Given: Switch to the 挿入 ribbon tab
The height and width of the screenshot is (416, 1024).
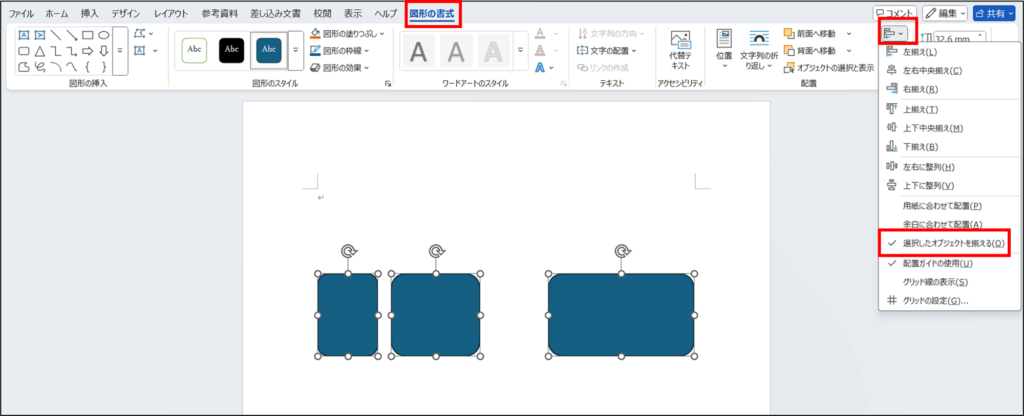Looking at the screenshot, I should tap(90, 14).
